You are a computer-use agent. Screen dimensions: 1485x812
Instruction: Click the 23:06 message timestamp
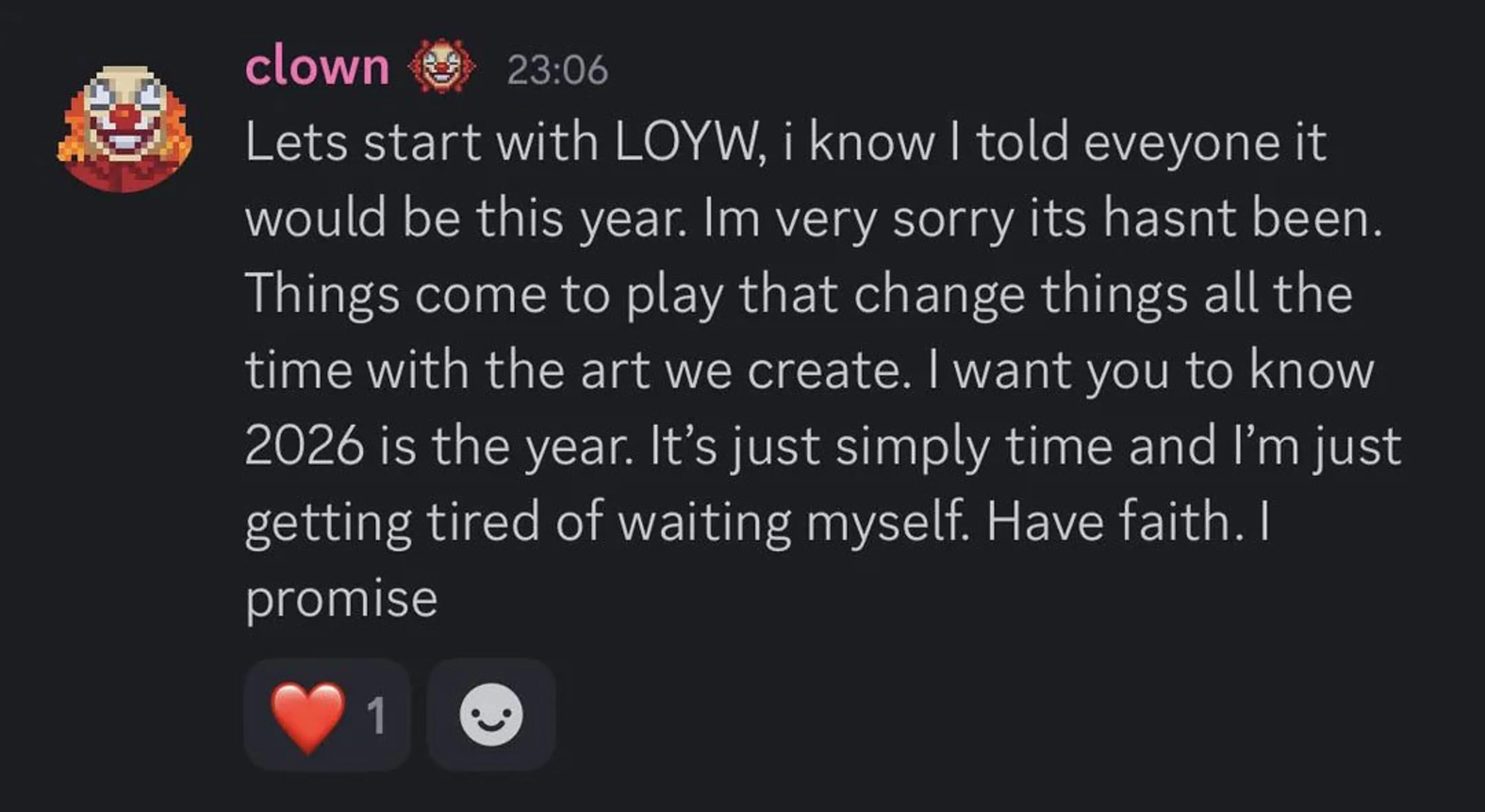(x=557, y=70)
